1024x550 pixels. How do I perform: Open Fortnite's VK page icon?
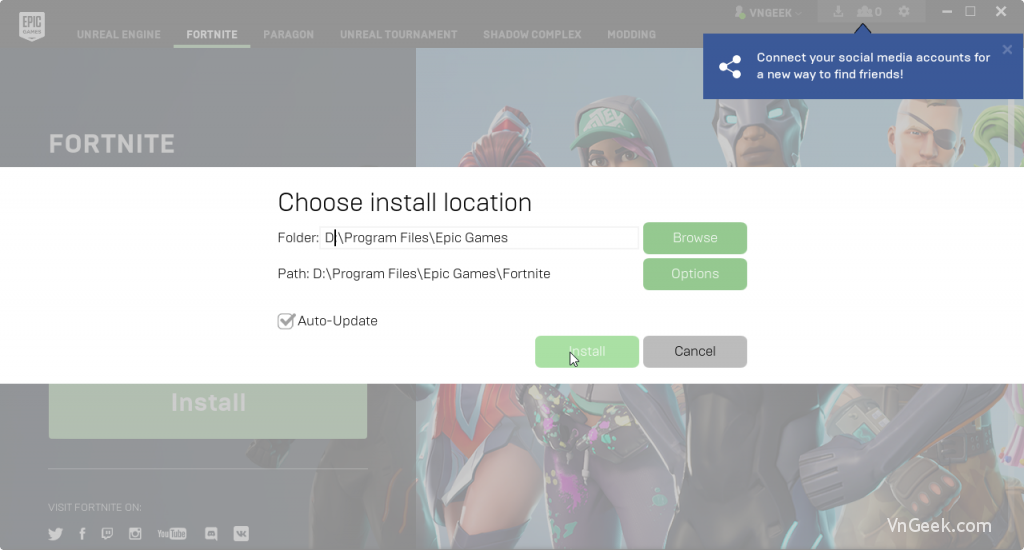[241, 534]
